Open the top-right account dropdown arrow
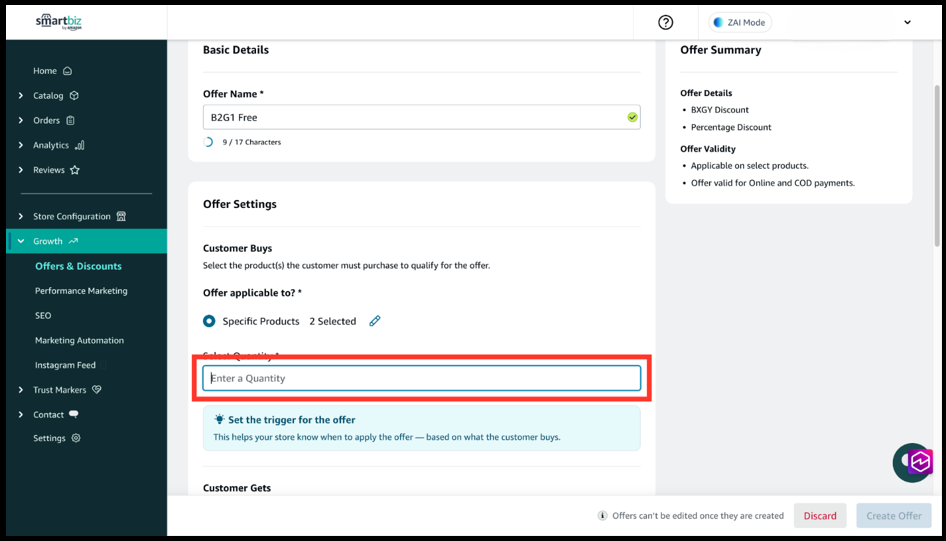The image size is (946, 541). tap(907, 23)
